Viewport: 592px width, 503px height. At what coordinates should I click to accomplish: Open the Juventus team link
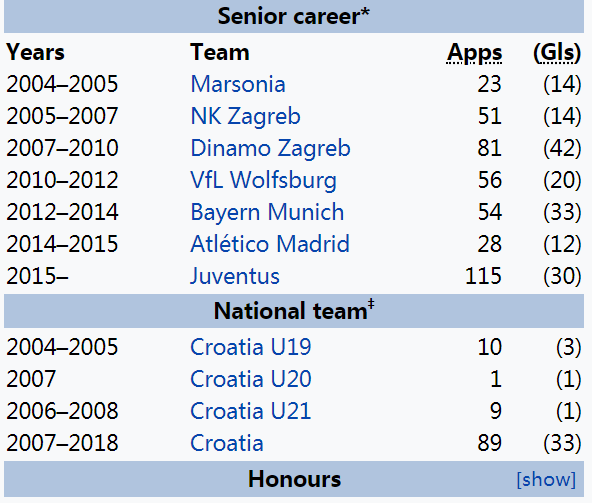235,276
